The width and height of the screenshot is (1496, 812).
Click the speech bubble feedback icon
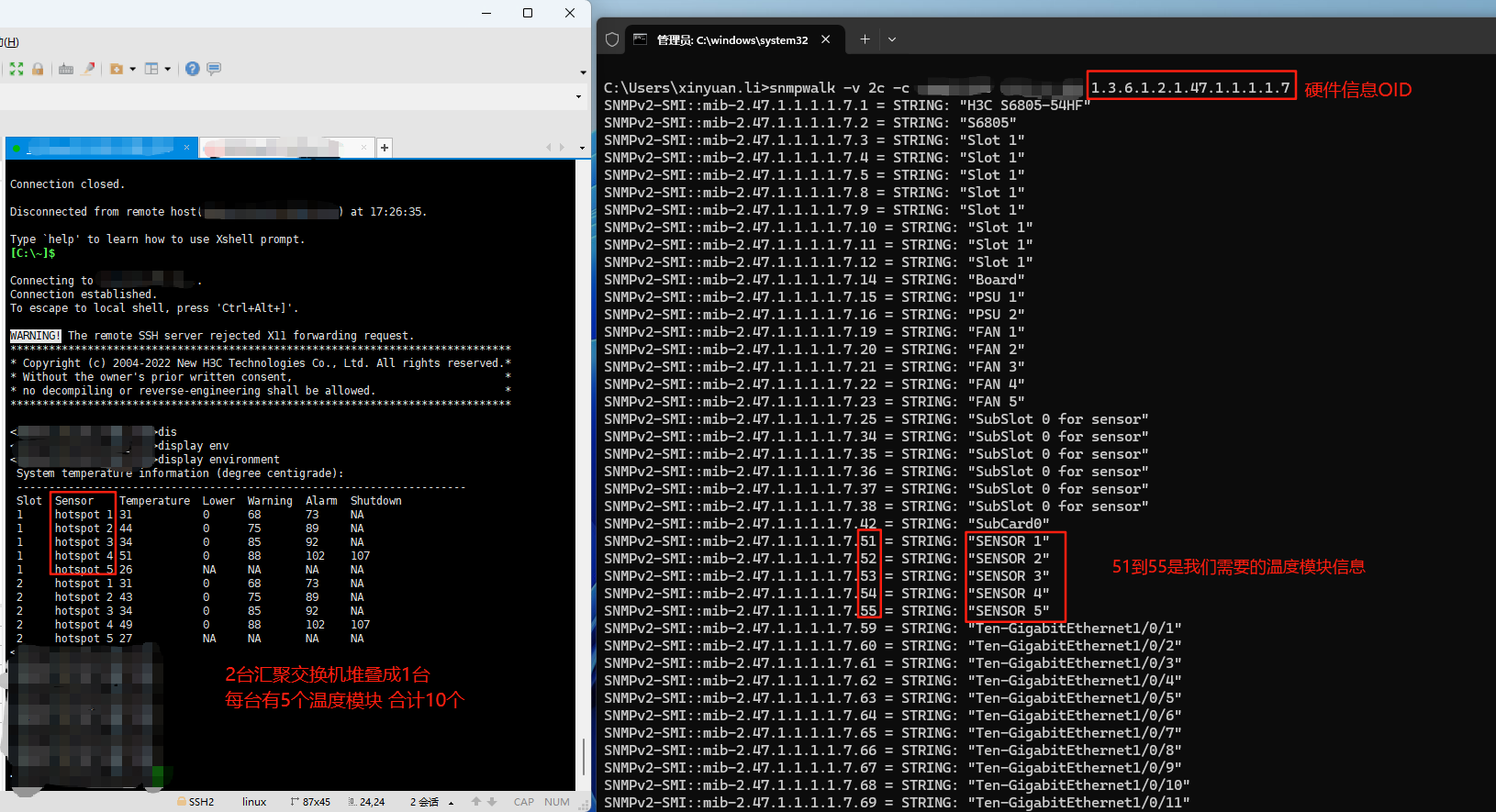click(214, 69)
